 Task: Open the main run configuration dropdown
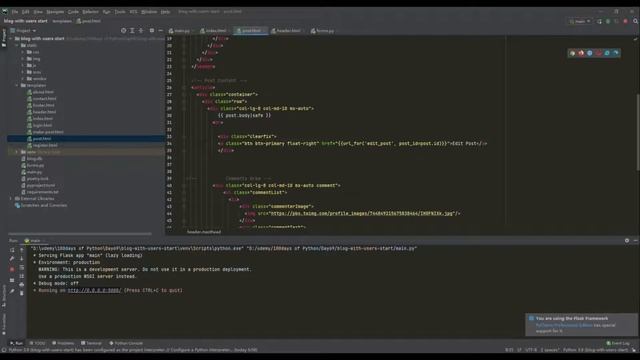[x=580, y=21]
